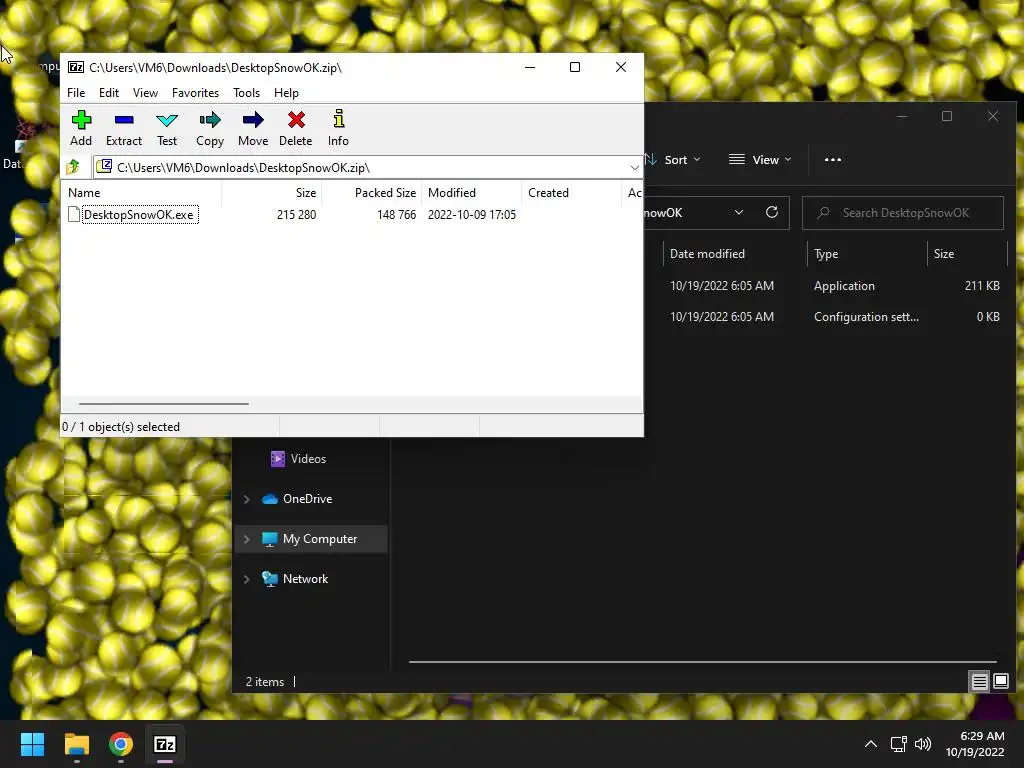Click the 148 766 packed size value
Viewport: 1024px width, 768px height.
tap(396, 215)
